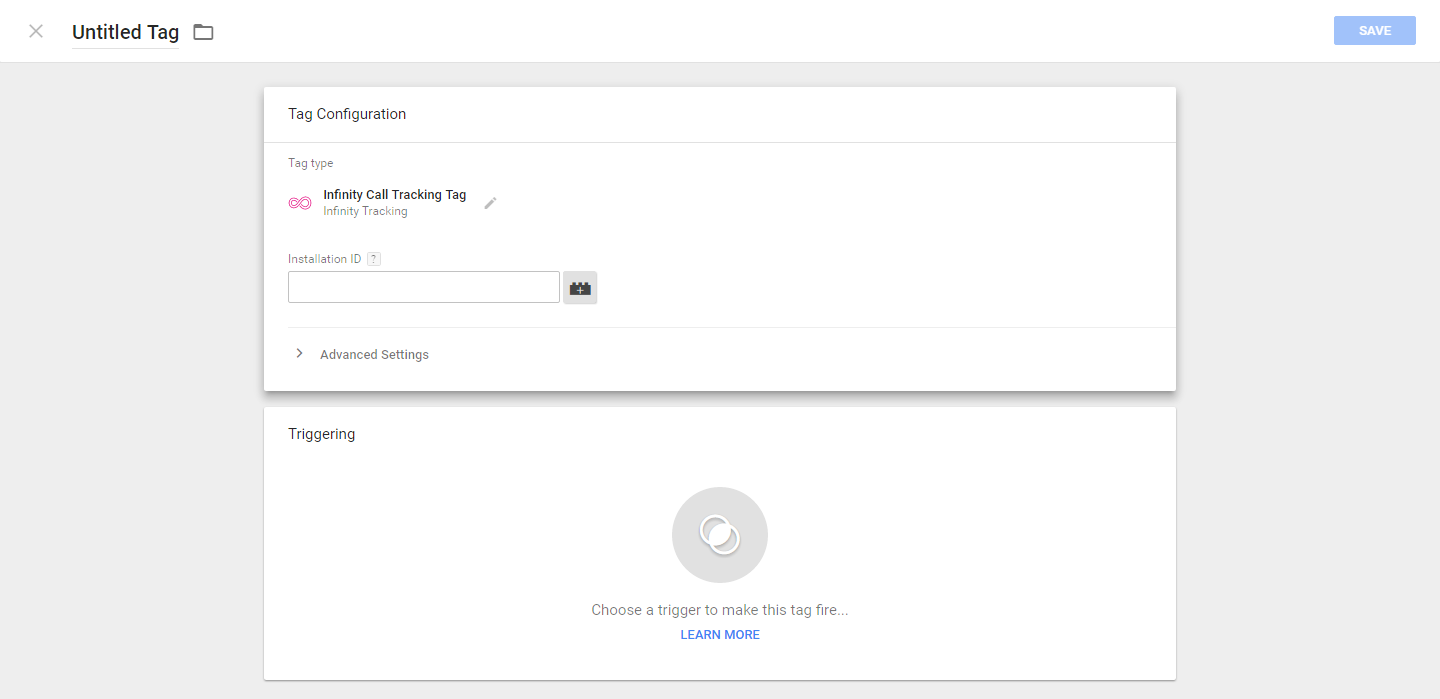
Task: Click the 'Choose a trigger to make this tag fire' text
Action: click(x=720, y=610)
